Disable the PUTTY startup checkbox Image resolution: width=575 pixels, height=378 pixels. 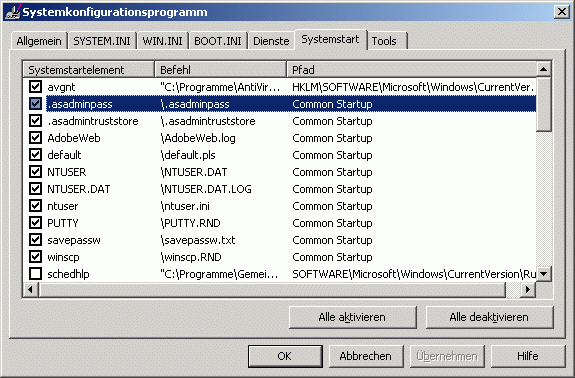coord(35,223)
